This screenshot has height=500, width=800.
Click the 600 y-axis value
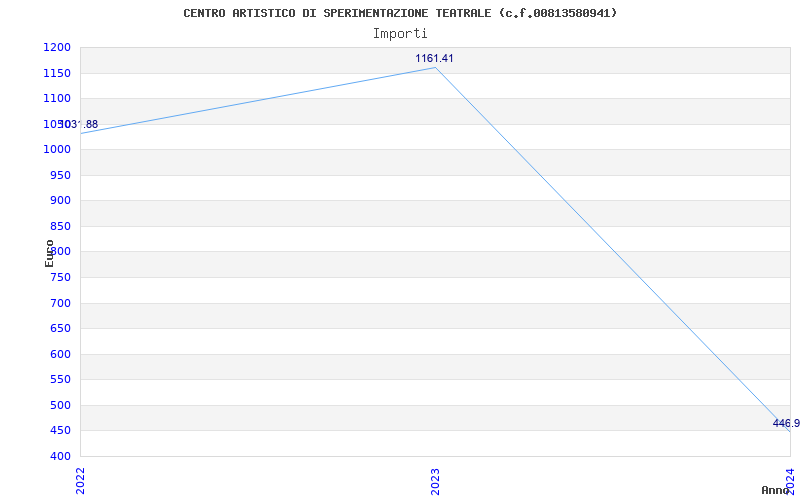(60, 354)
